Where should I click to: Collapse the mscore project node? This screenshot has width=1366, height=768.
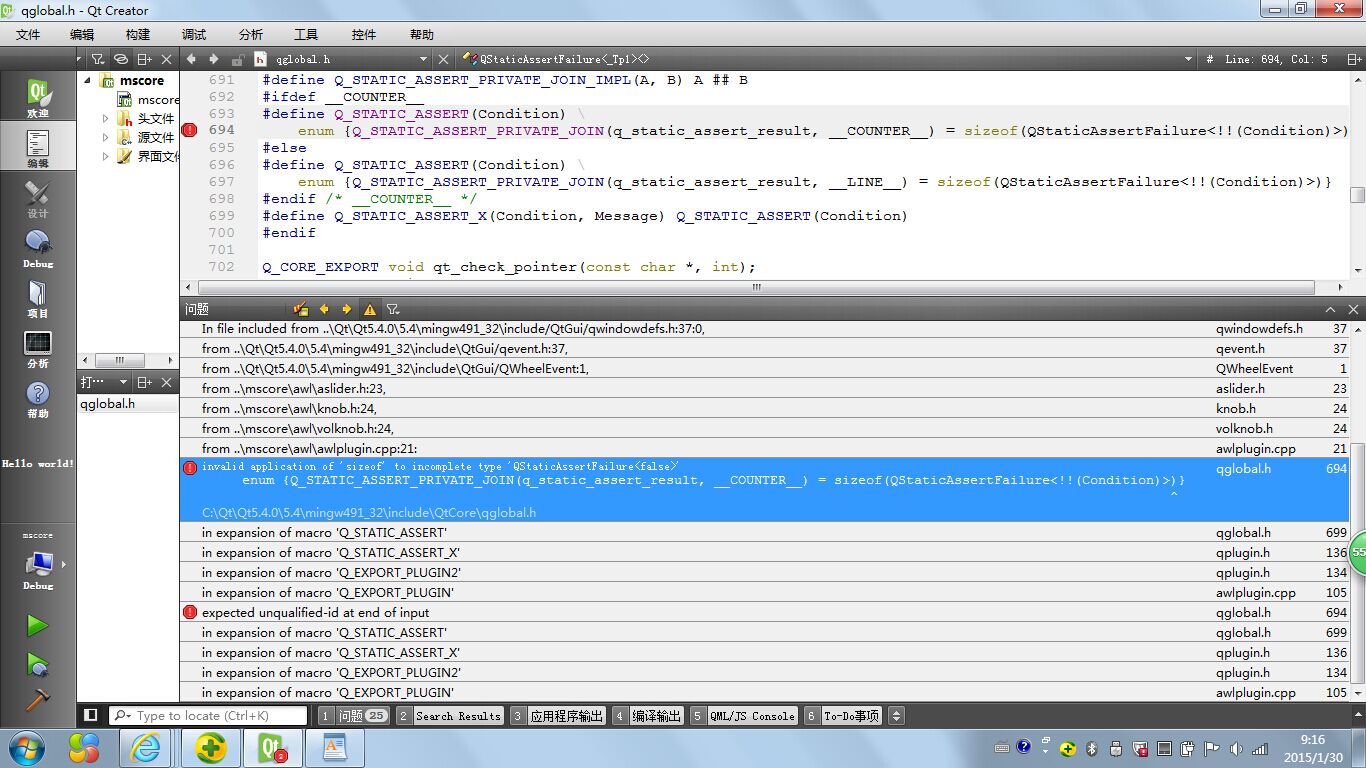(x=88, y=80)
